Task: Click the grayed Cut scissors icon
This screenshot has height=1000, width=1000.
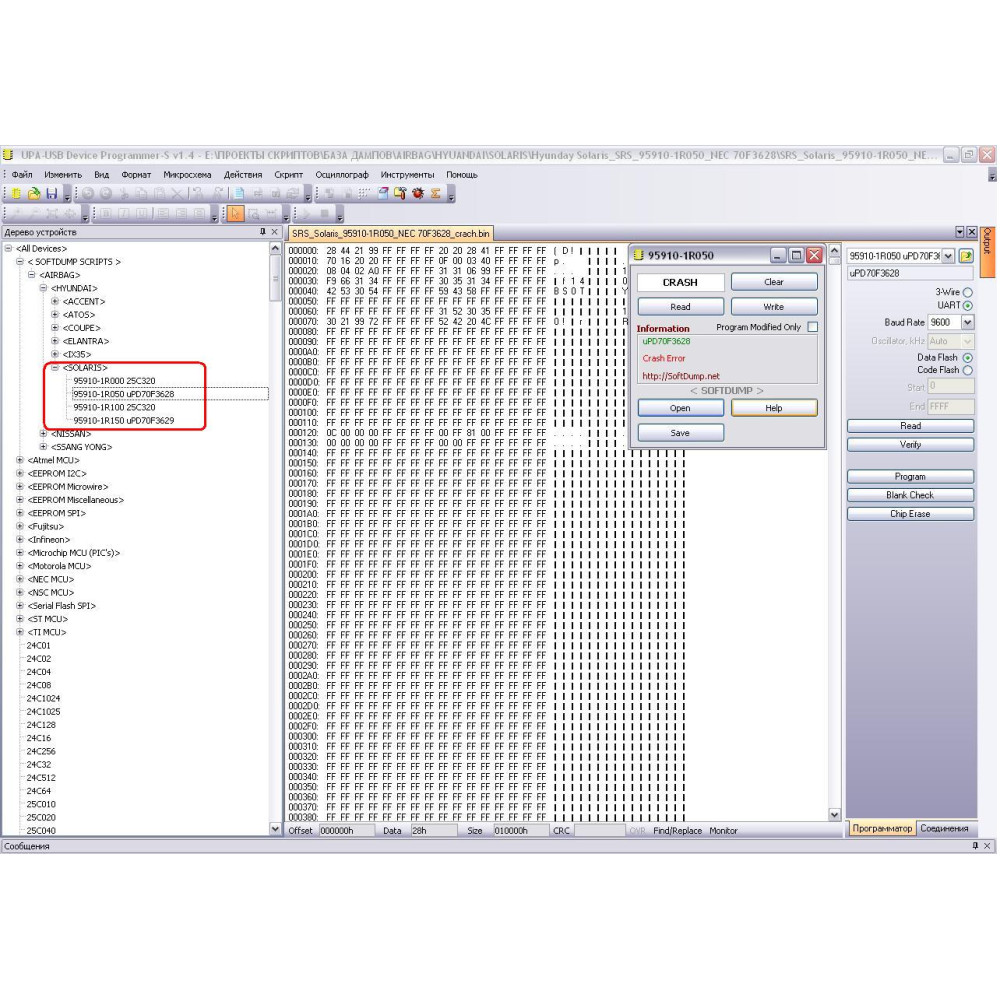Action: coord(124,193)
